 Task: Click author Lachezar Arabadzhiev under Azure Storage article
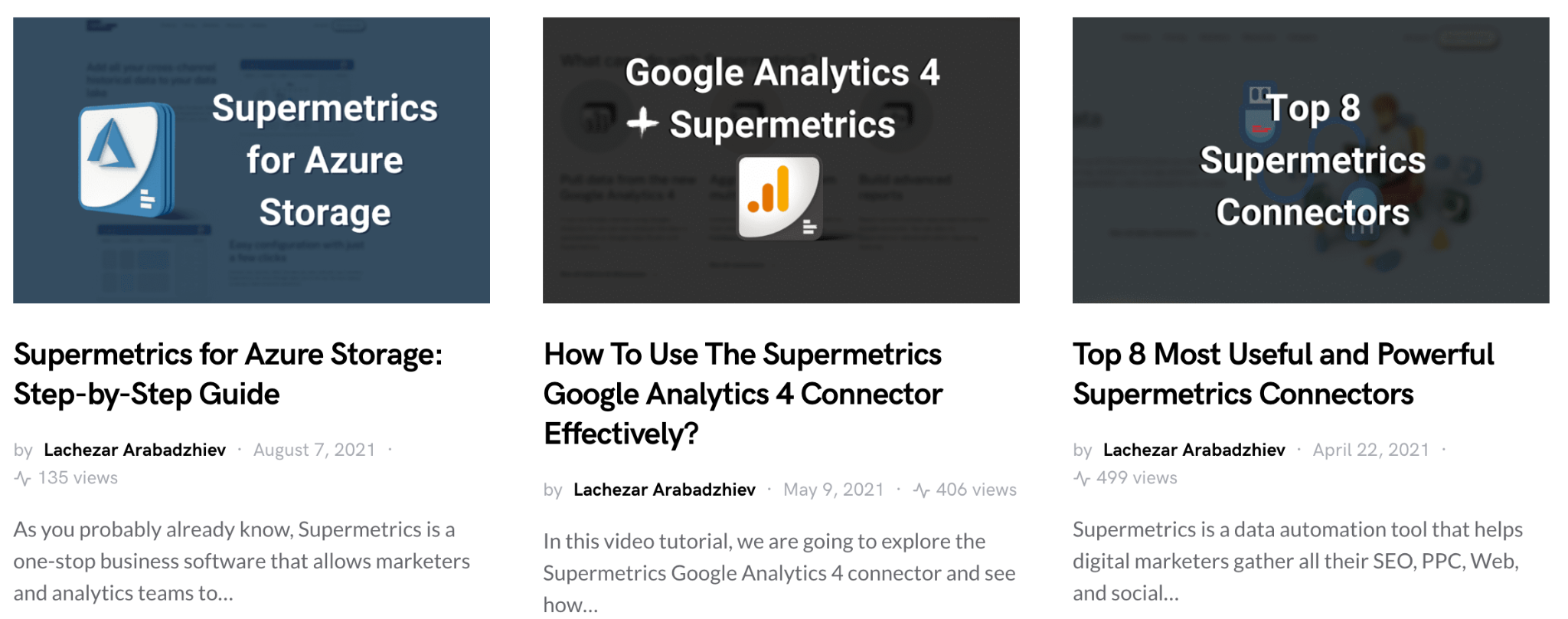tap(135, 450)
